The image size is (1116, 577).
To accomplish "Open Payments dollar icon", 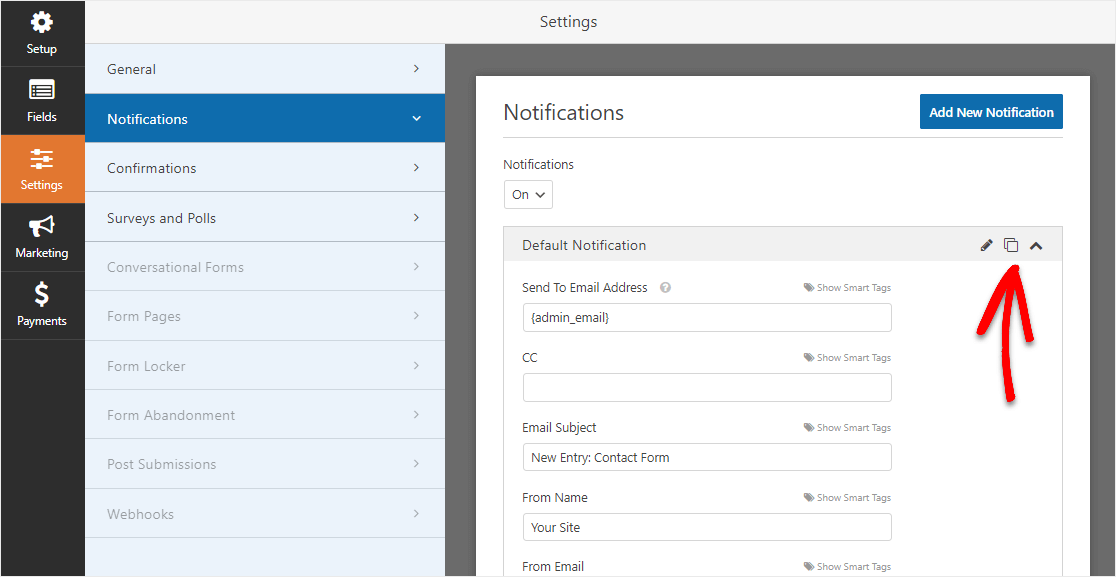I will 41,295.
